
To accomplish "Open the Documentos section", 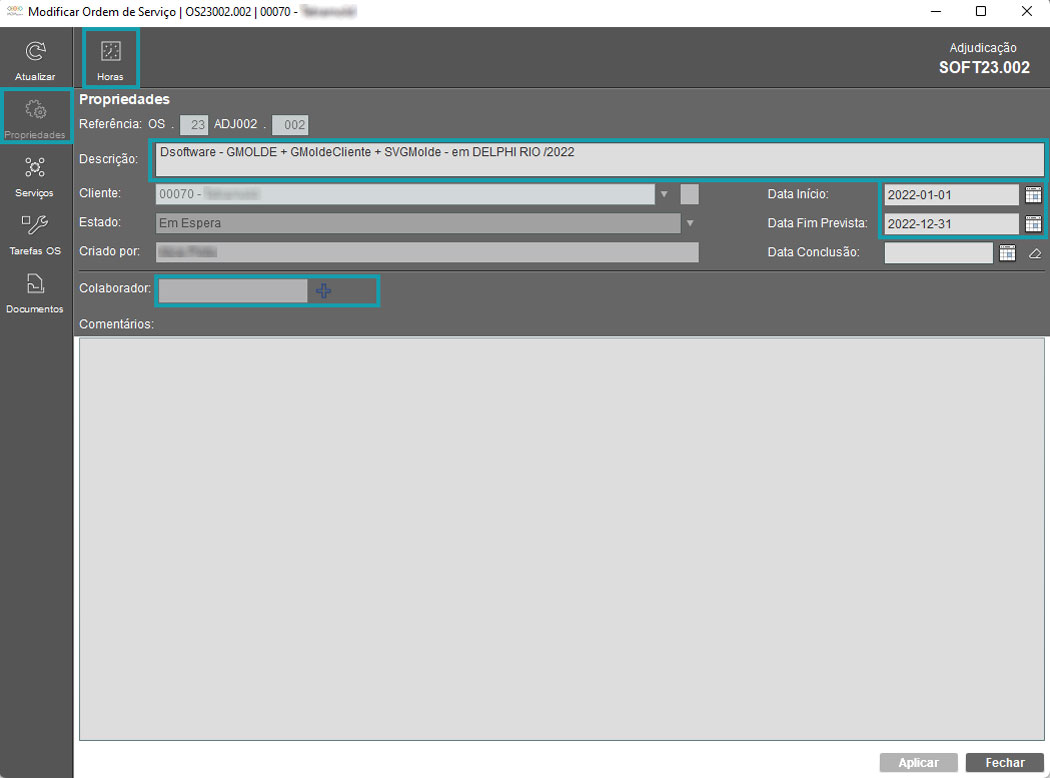I will coord(35,284).
